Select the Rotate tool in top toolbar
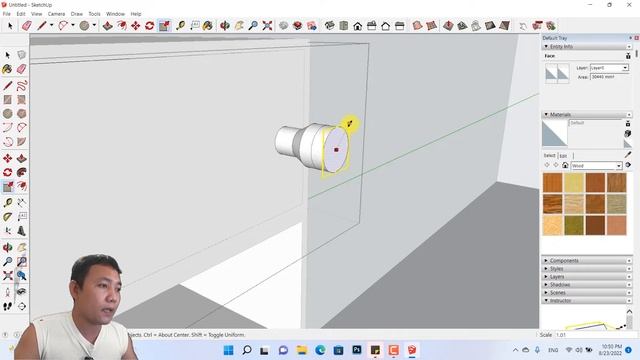Viewport: 640px width, 360px height. tap(149, 26)
